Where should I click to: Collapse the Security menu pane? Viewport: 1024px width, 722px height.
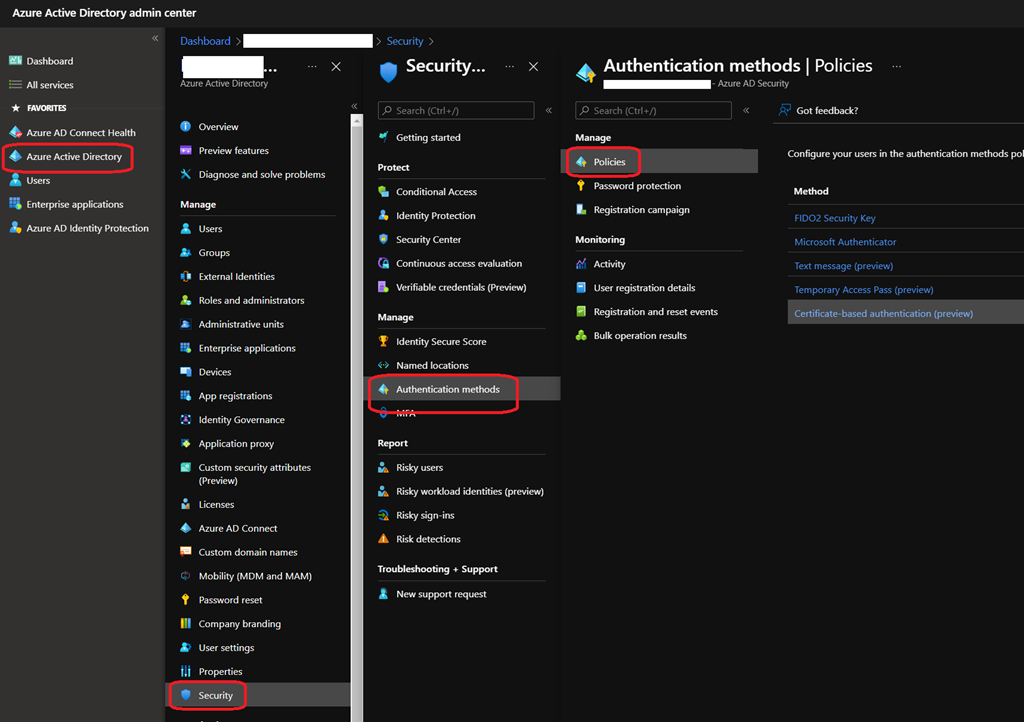coord(548,110)
